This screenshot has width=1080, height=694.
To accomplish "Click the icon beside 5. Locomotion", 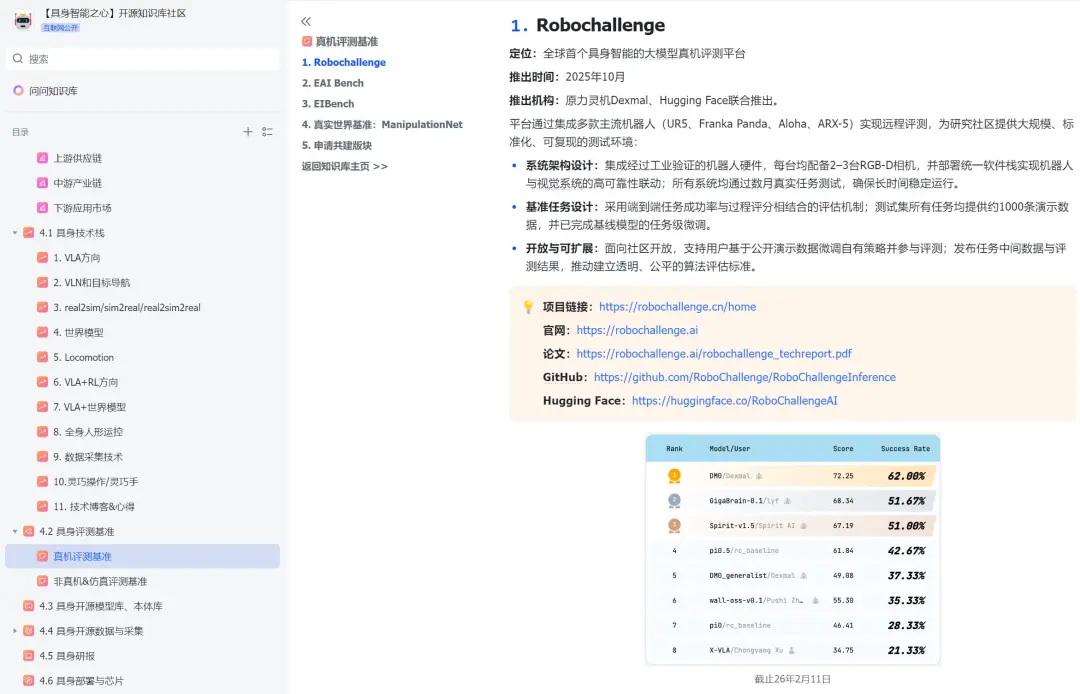I will point(42,357).
